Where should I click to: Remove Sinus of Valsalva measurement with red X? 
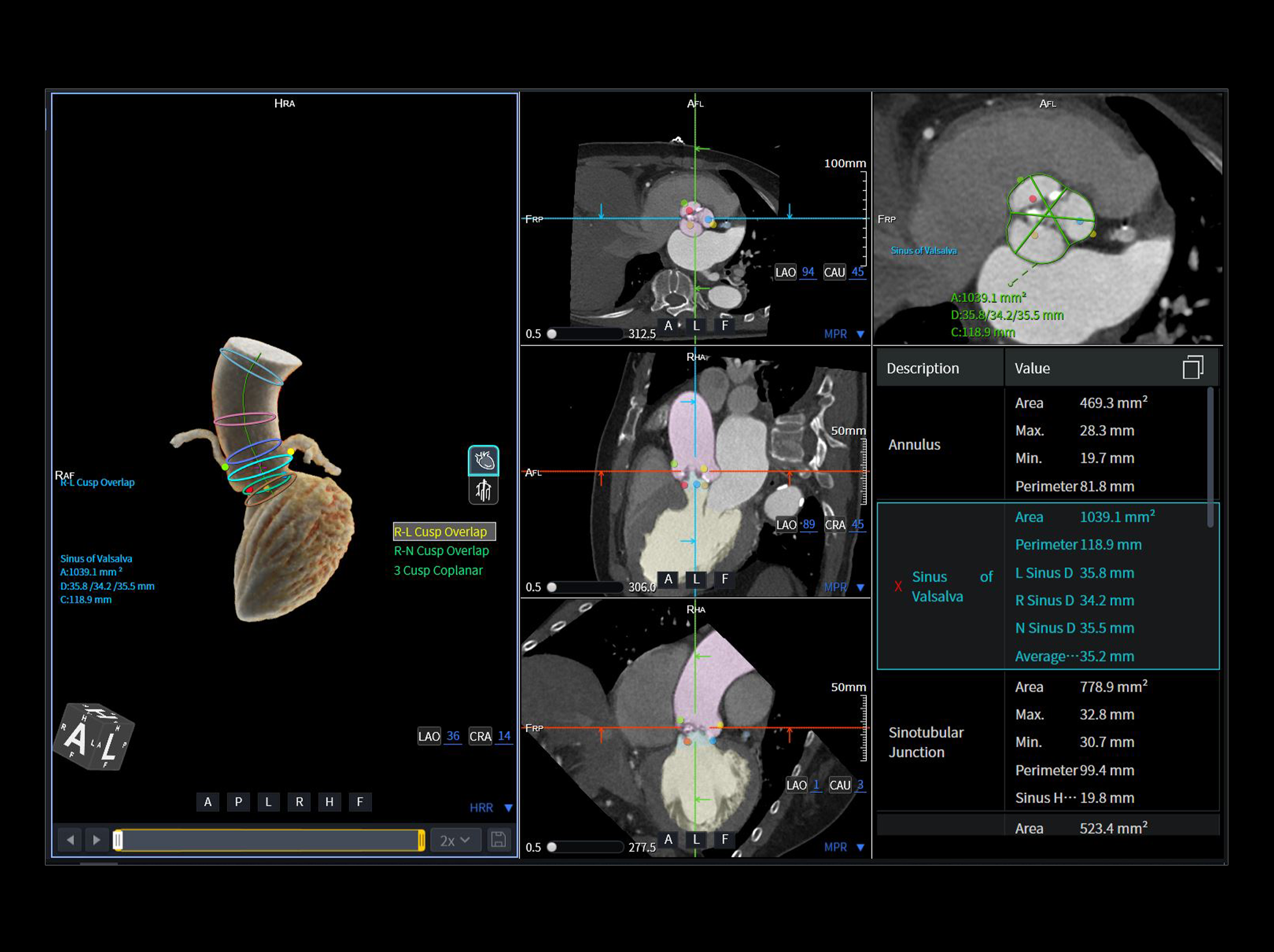[898, 587]
